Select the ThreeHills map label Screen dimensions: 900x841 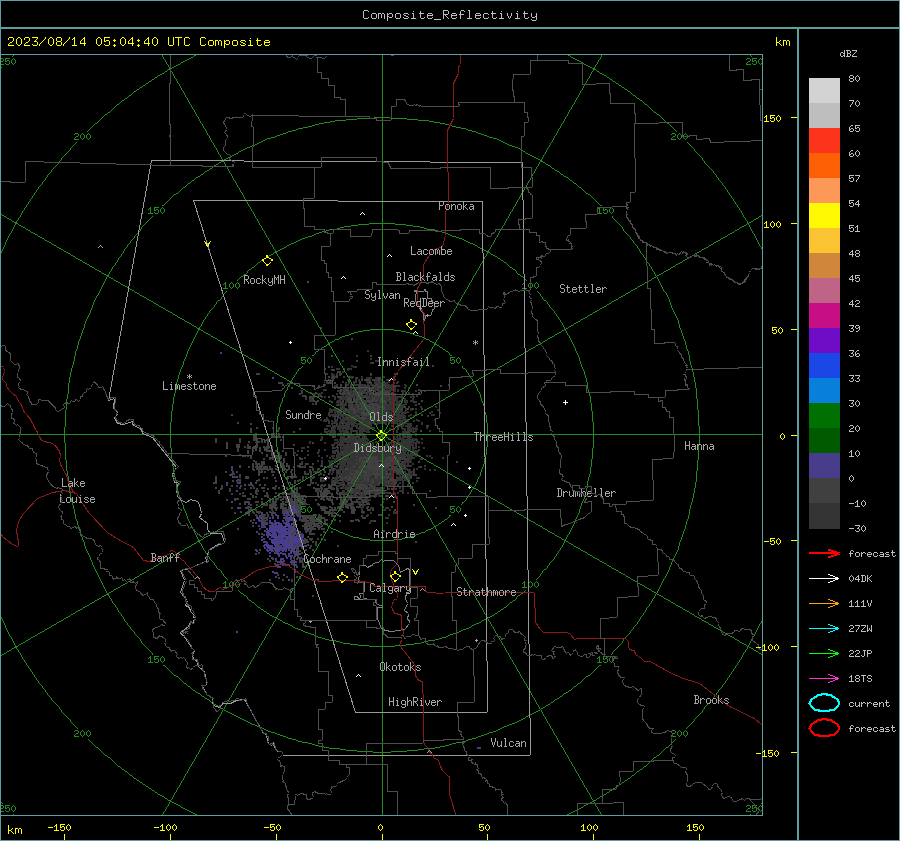point(503,437)
